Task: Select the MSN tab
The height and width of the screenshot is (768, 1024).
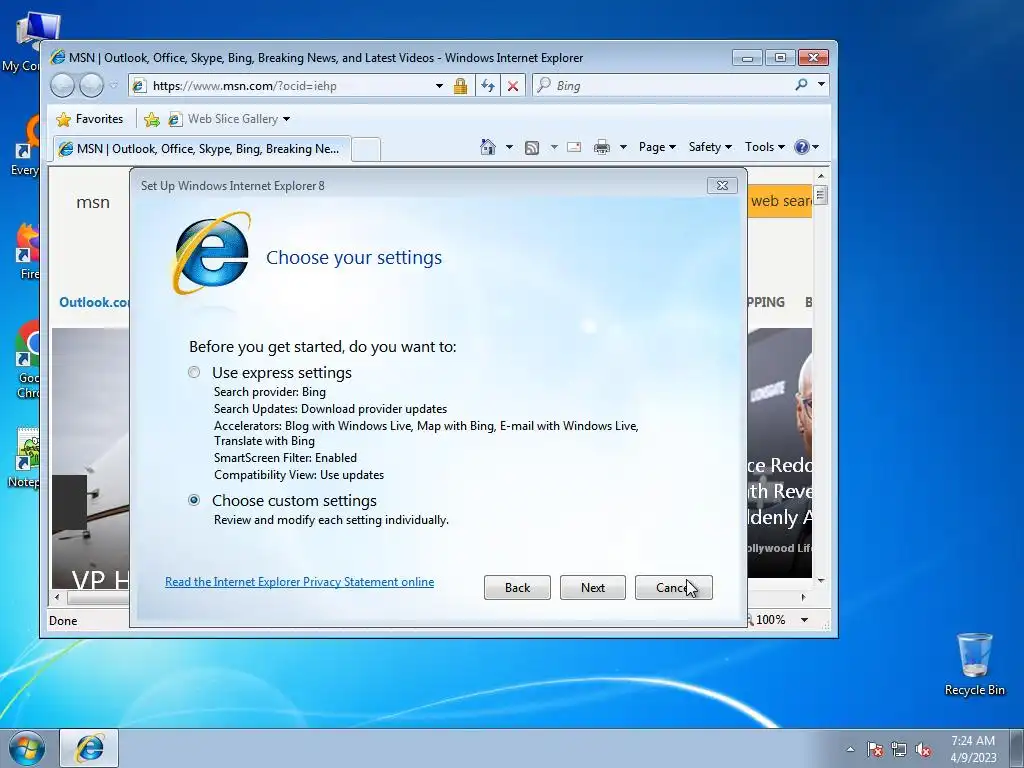Action: [x=202, y=149]
